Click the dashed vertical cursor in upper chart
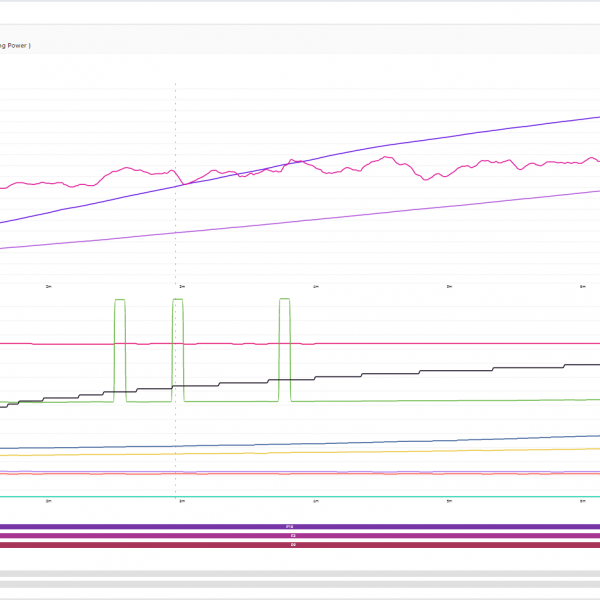 [176, 120]
